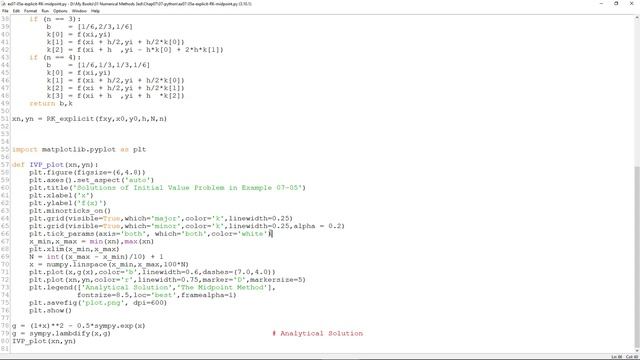
Task: Open the Window menu
Action: click(x=79, y=11)
